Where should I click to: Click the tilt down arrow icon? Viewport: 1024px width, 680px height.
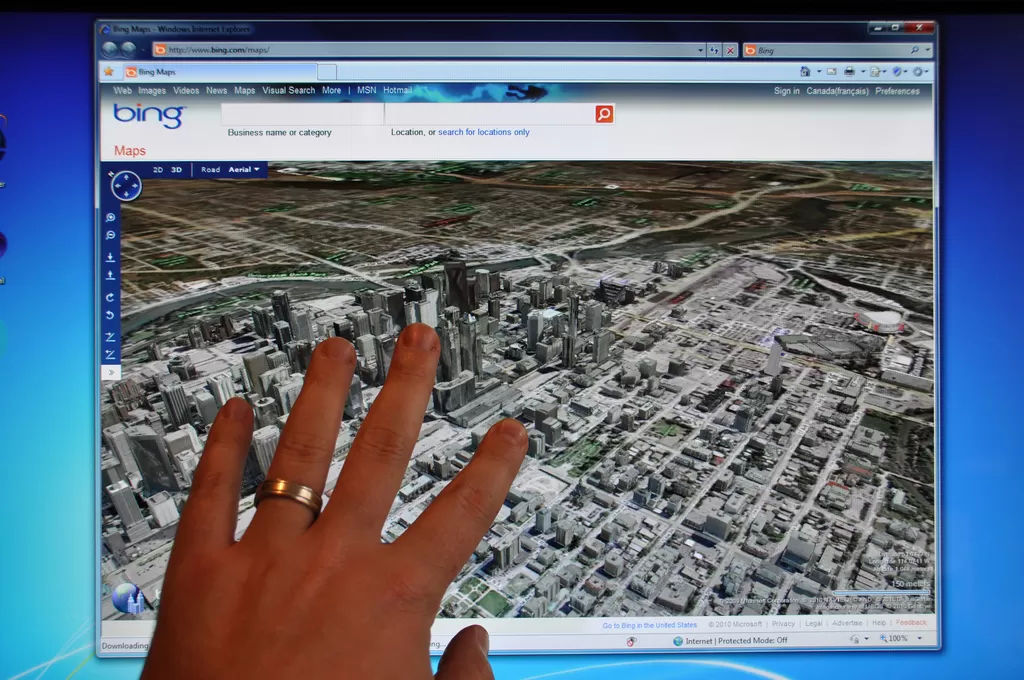[x=110, y=257]
